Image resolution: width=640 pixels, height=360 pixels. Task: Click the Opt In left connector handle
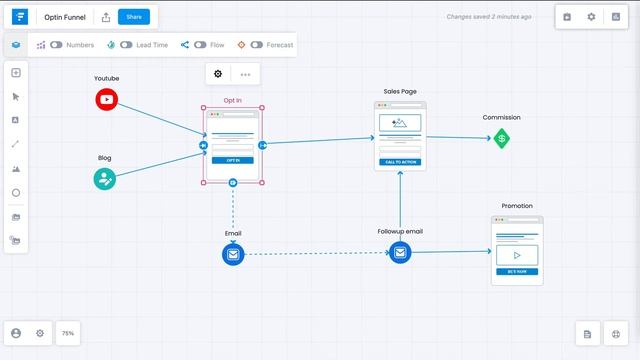click(203, 145)
